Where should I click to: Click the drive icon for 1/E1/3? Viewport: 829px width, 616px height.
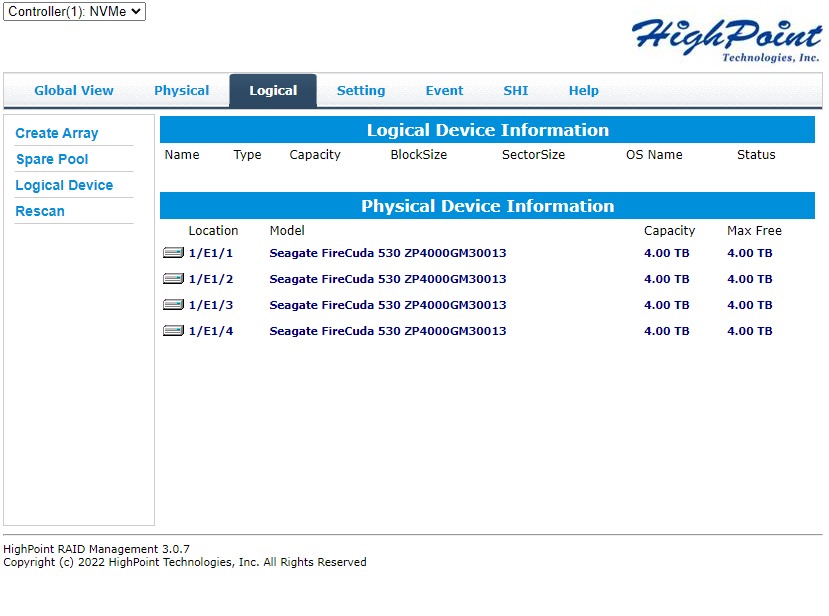173,305
